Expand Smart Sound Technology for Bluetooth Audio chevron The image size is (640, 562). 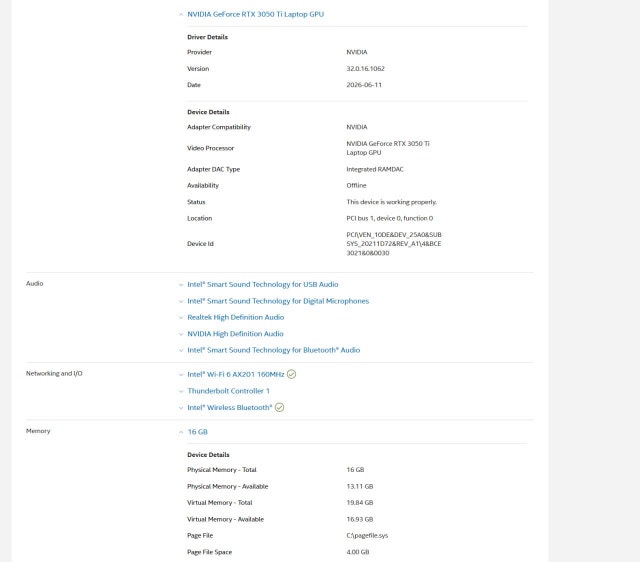[181, 350]
